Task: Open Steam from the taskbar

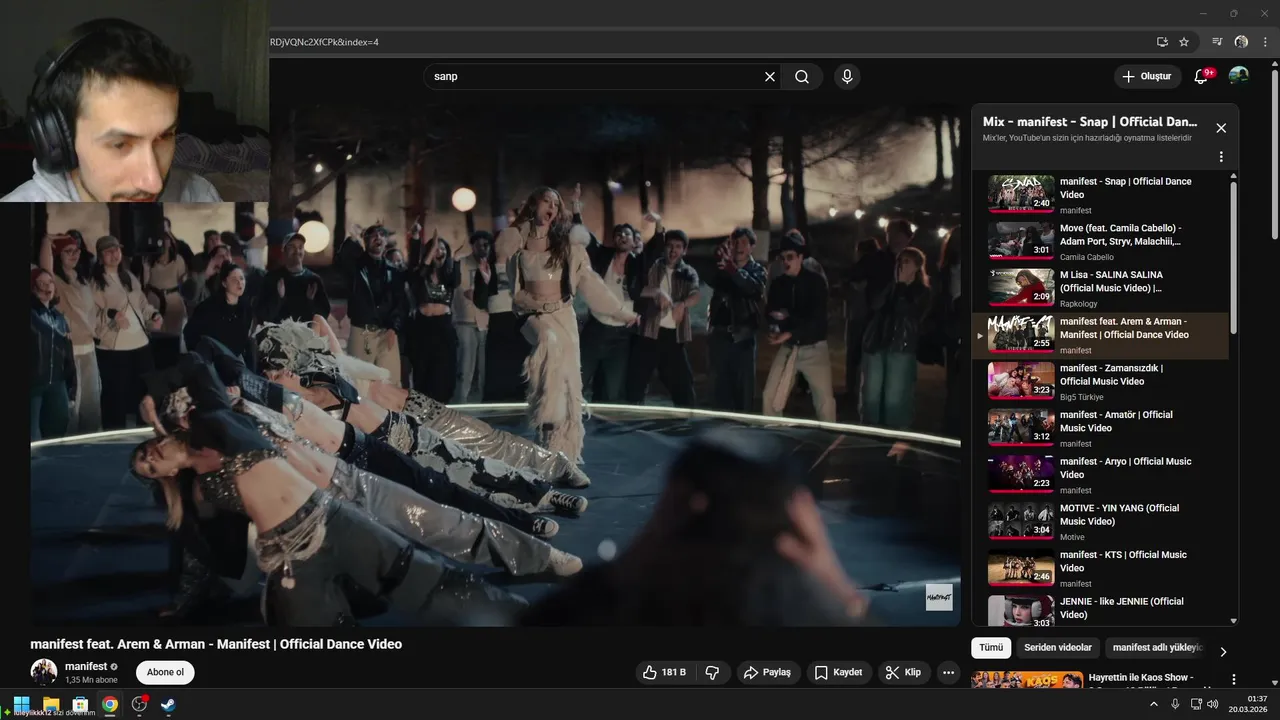Action: 168,705
